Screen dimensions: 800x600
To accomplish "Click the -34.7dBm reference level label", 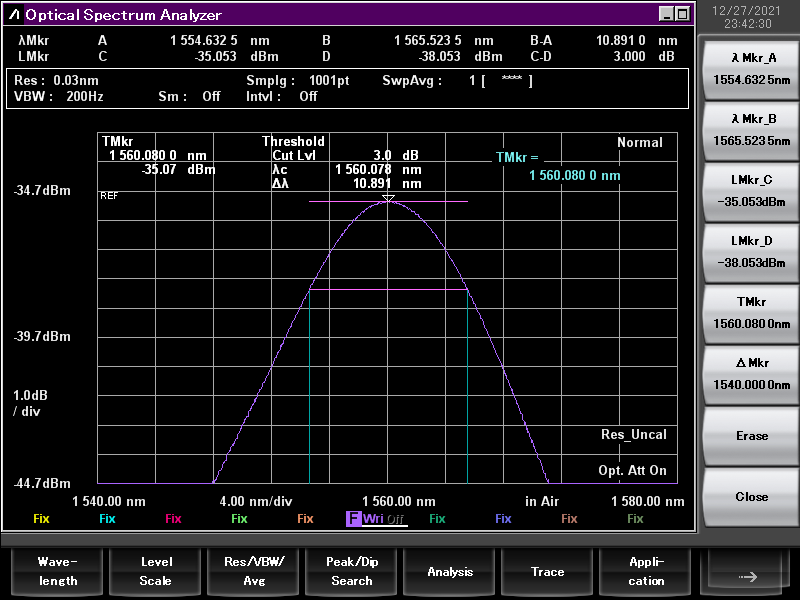I will 42,191.
